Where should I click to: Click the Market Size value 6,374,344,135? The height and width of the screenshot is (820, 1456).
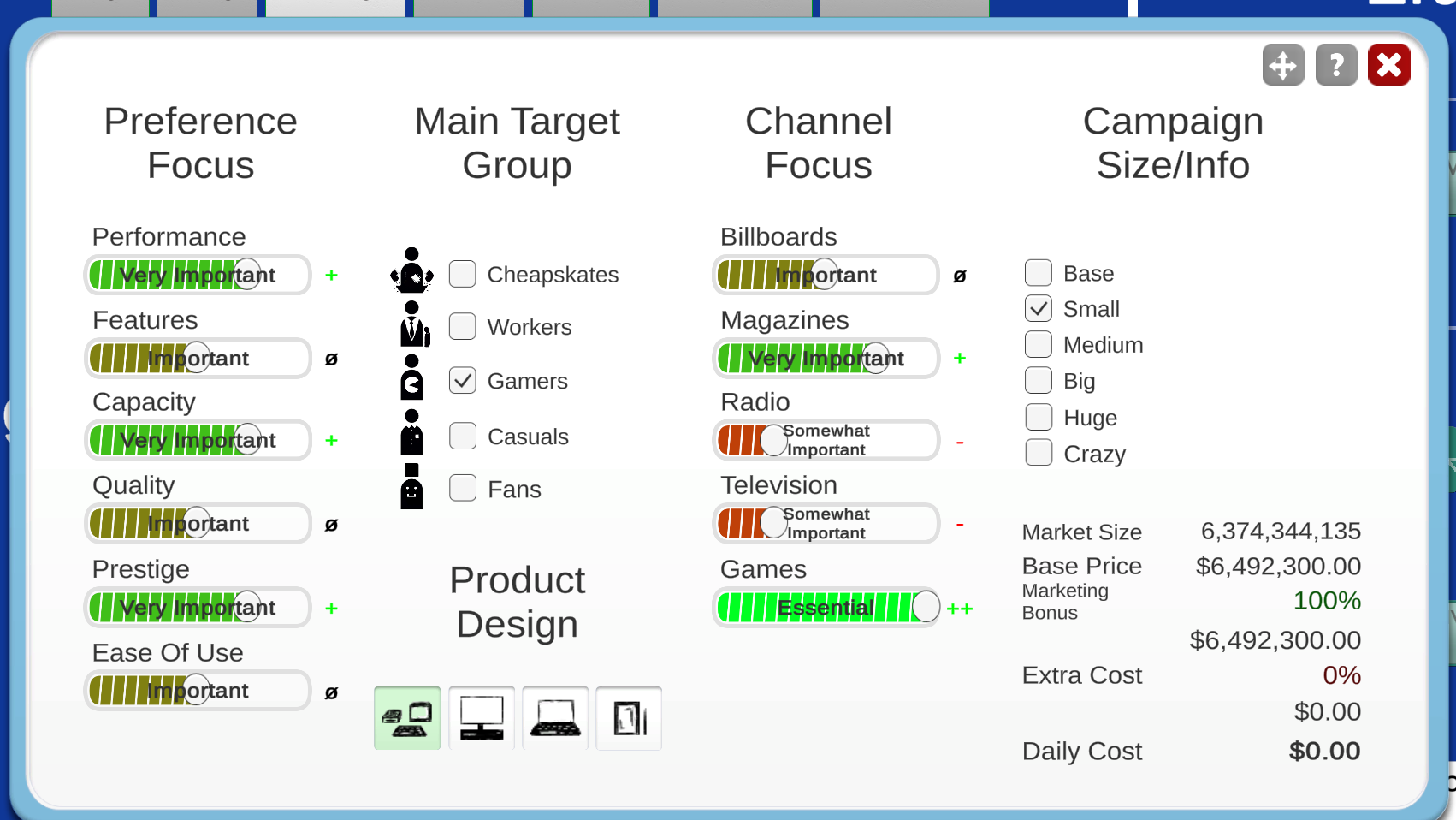click(1281, 531)
